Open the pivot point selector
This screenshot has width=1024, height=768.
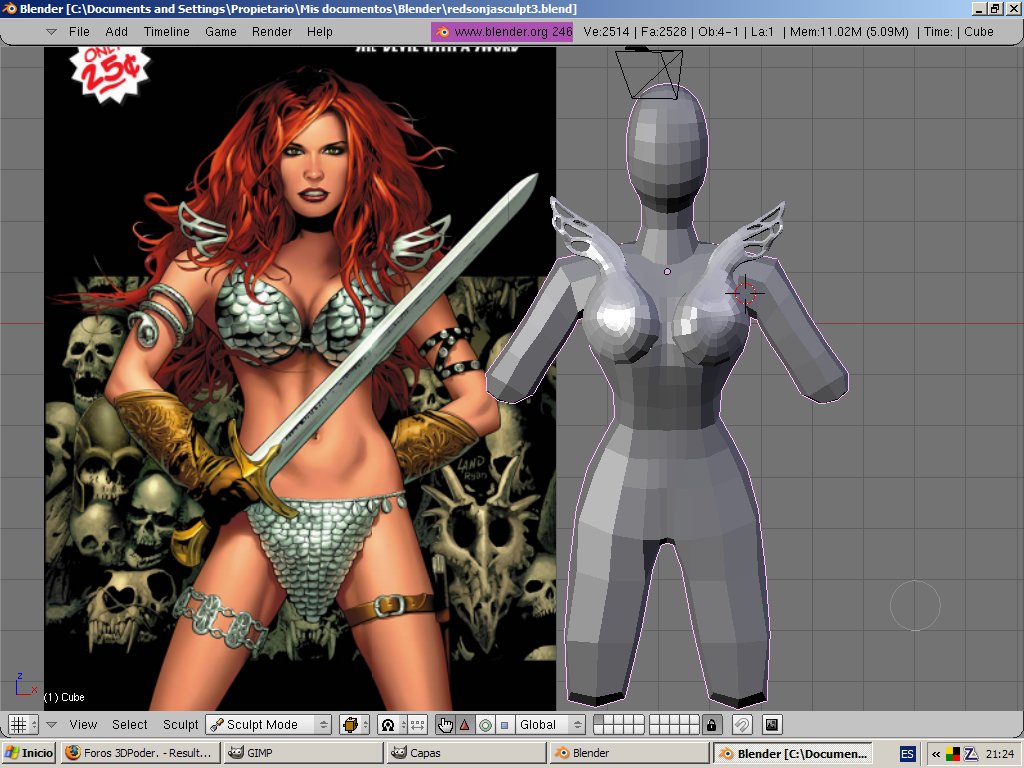point(392,724)
